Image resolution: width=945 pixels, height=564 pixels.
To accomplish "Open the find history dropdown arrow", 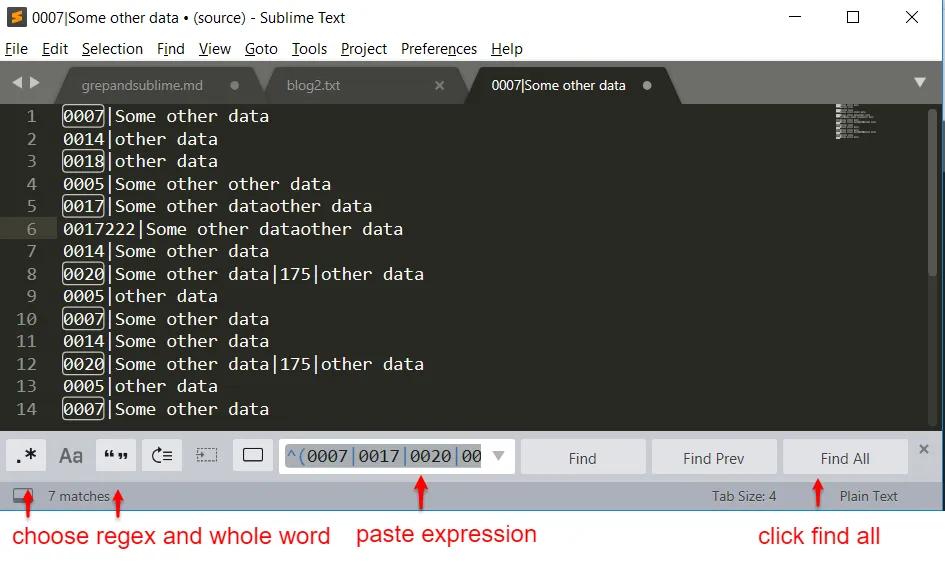I will tap(498, 456).
